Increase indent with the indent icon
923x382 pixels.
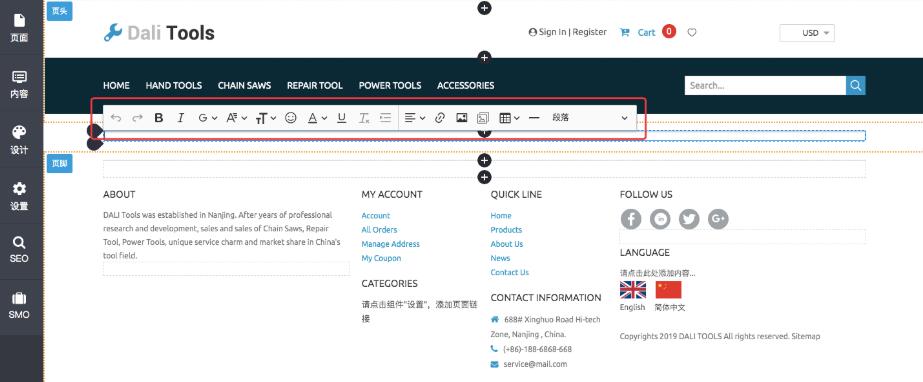click(386, 118)
